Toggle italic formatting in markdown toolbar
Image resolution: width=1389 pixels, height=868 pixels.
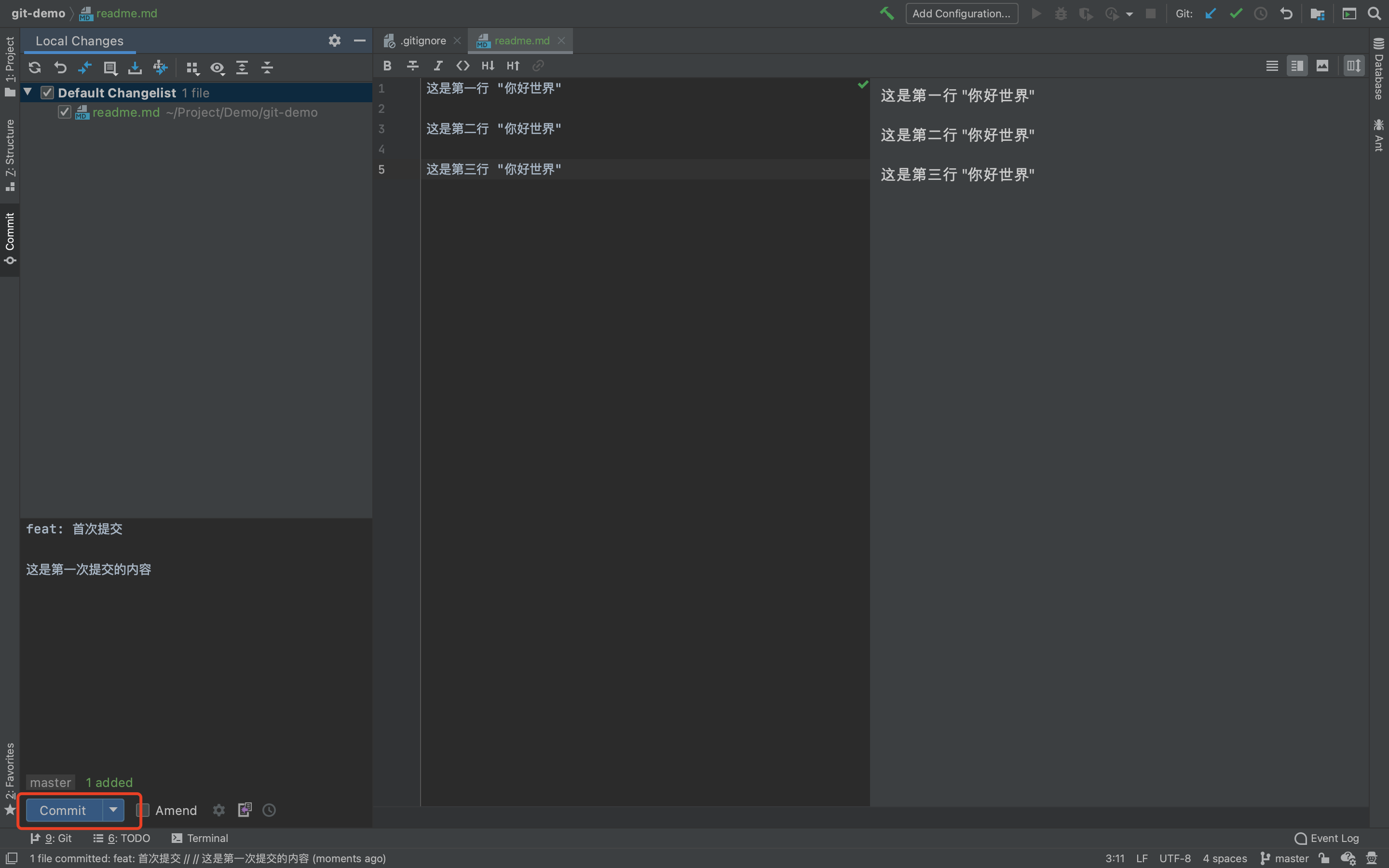tap(438, 66)
